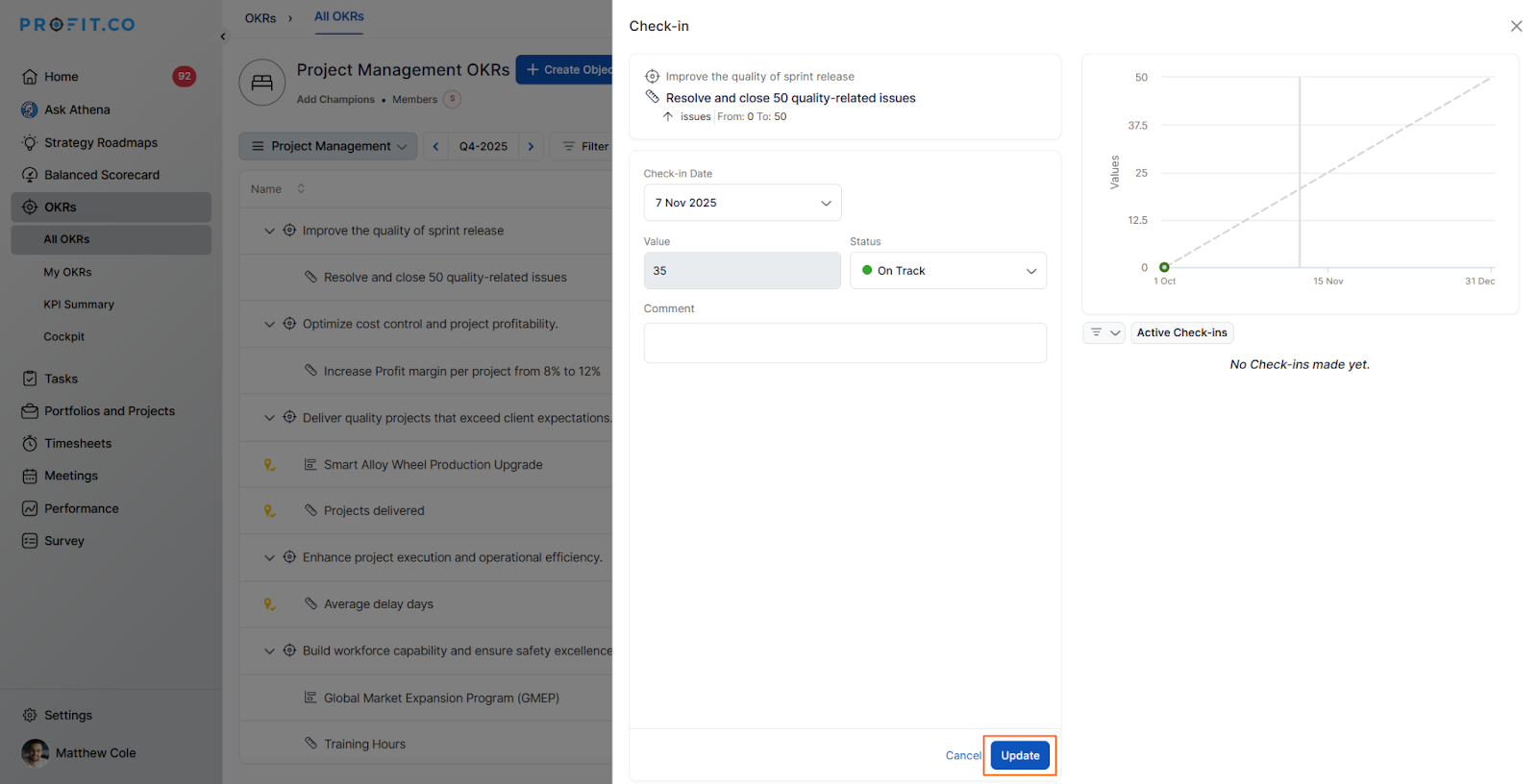Screen dimensions: 1538x784
Task: Open Cockpit submenu item
Action: [64, 337]
